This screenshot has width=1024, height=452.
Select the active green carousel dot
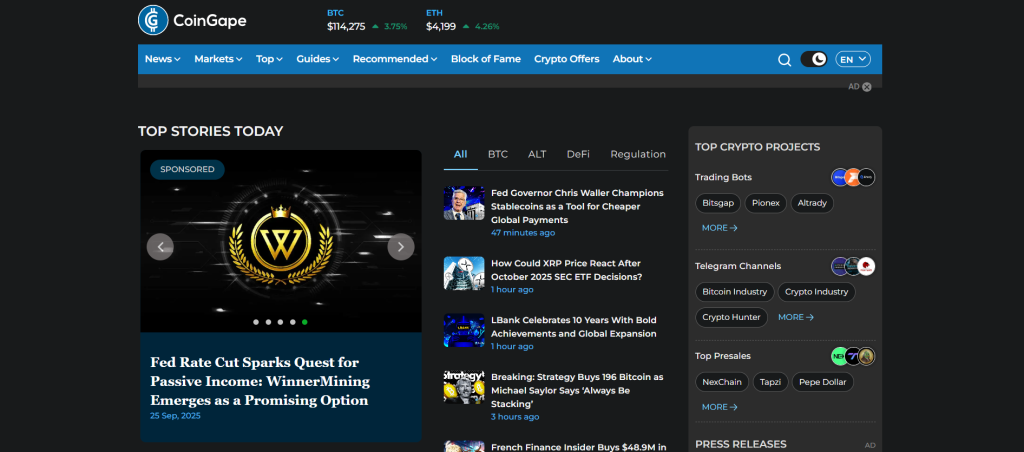pos(305,322)
